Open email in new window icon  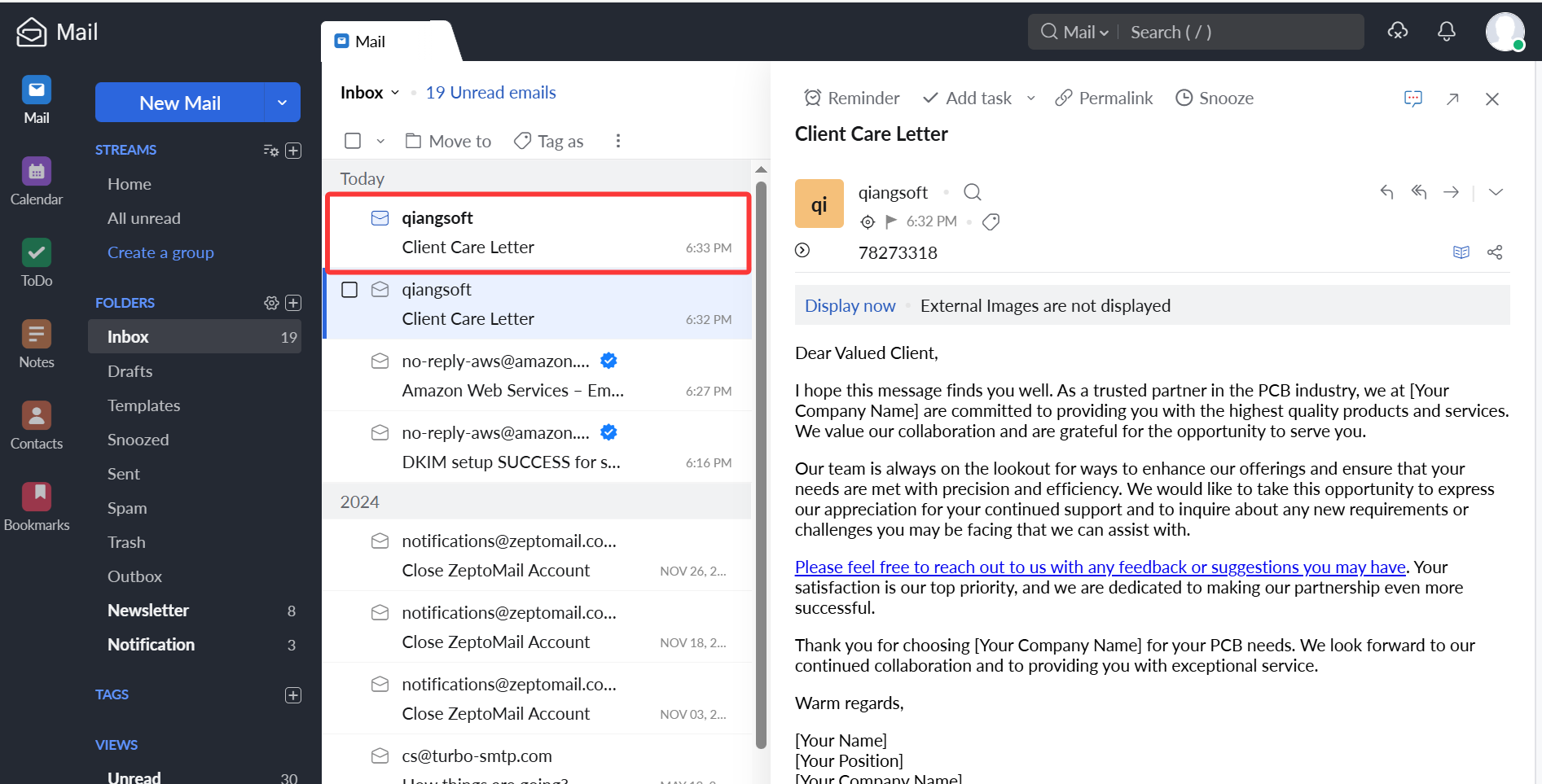tap(1452, 99)
